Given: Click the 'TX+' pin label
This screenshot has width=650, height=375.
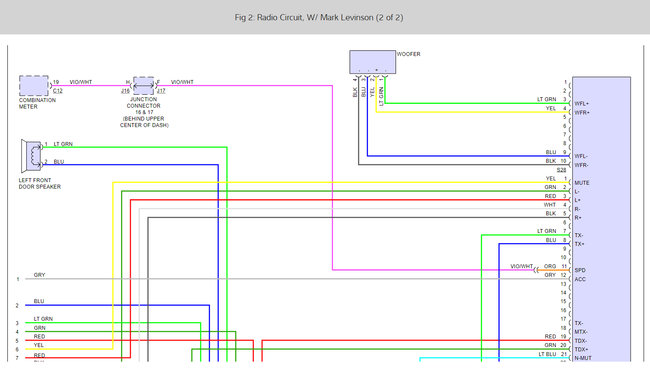Looking at the screenshot, I should click(580, 244).
